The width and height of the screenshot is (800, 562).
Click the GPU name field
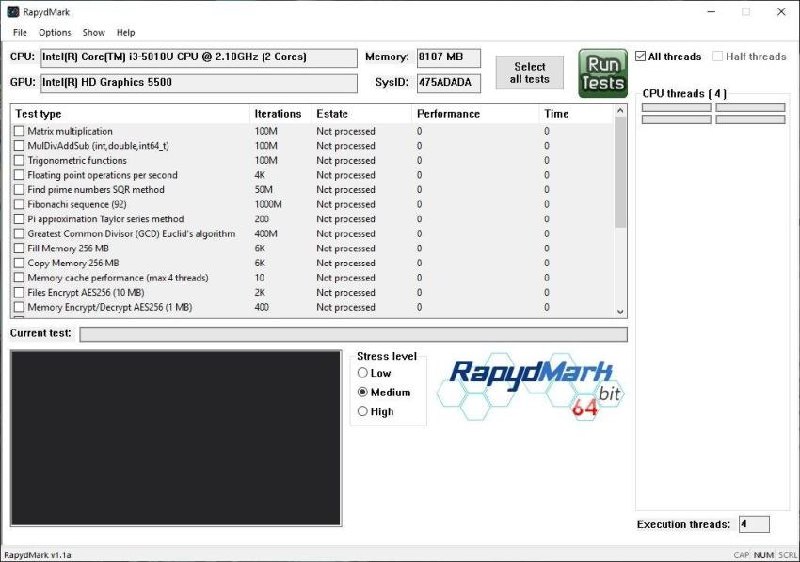(199, 83)
